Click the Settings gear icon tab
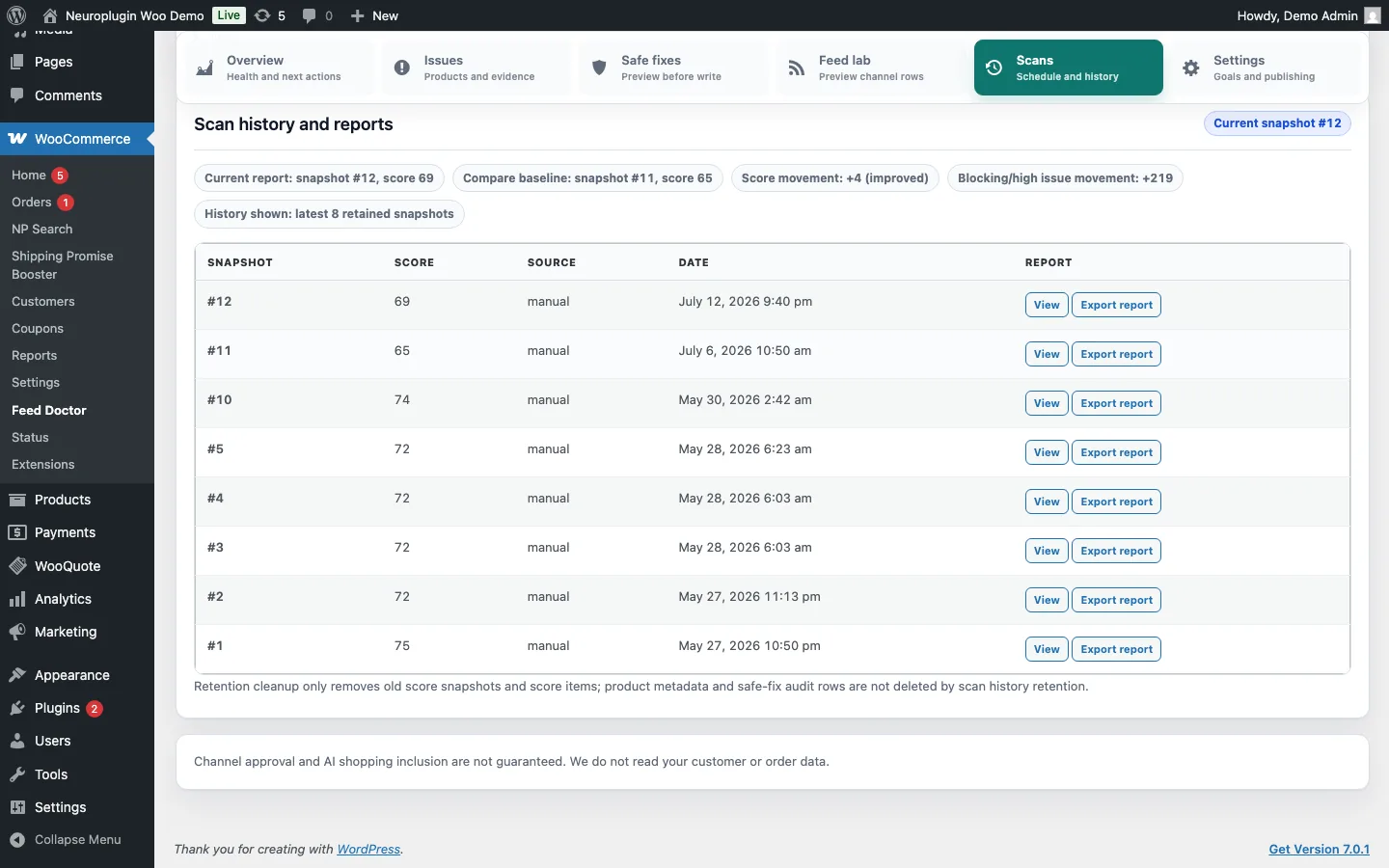 tap(1191, 68)
